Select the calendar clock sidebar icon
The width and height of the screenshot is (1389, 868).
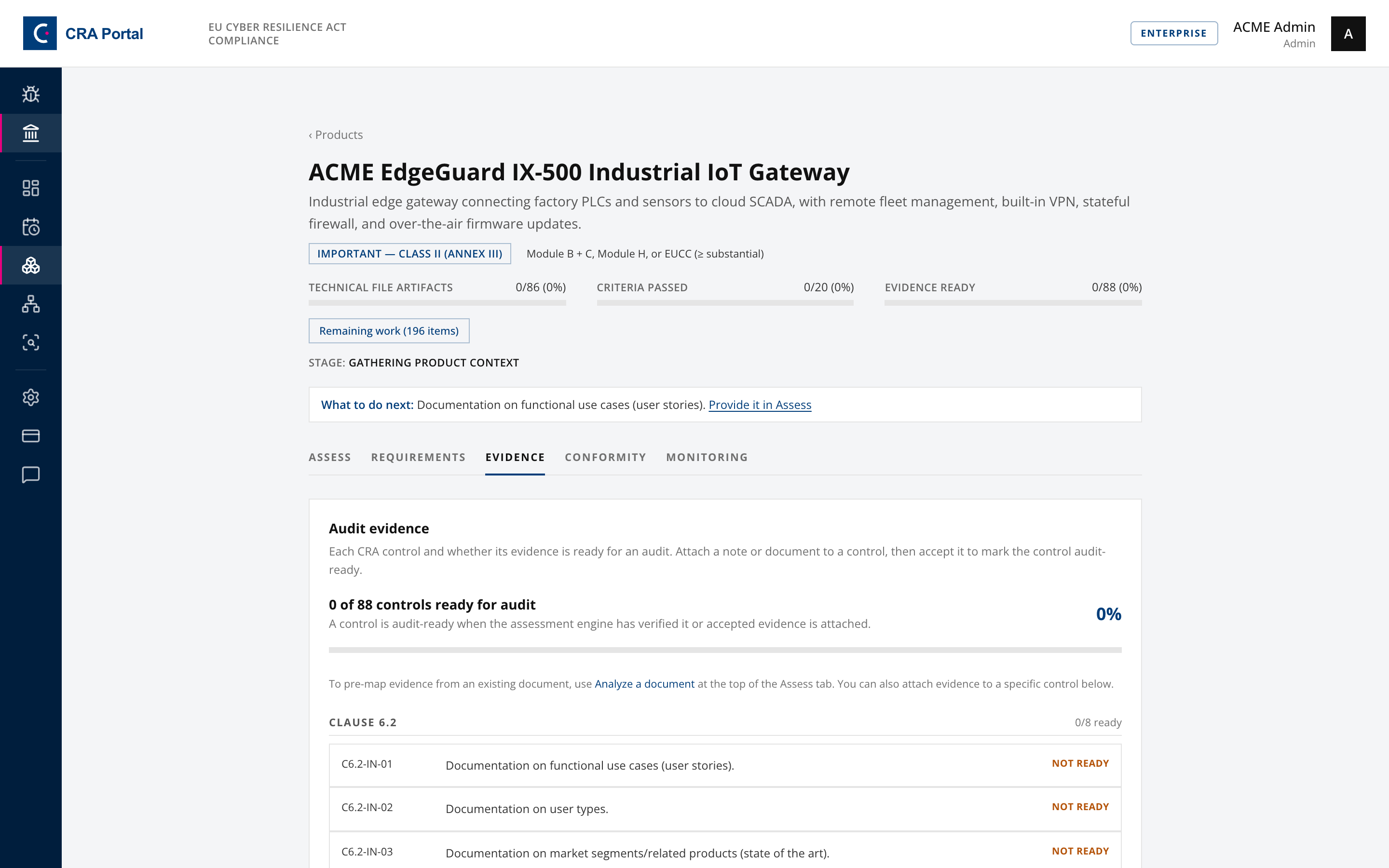click(31, 227)
